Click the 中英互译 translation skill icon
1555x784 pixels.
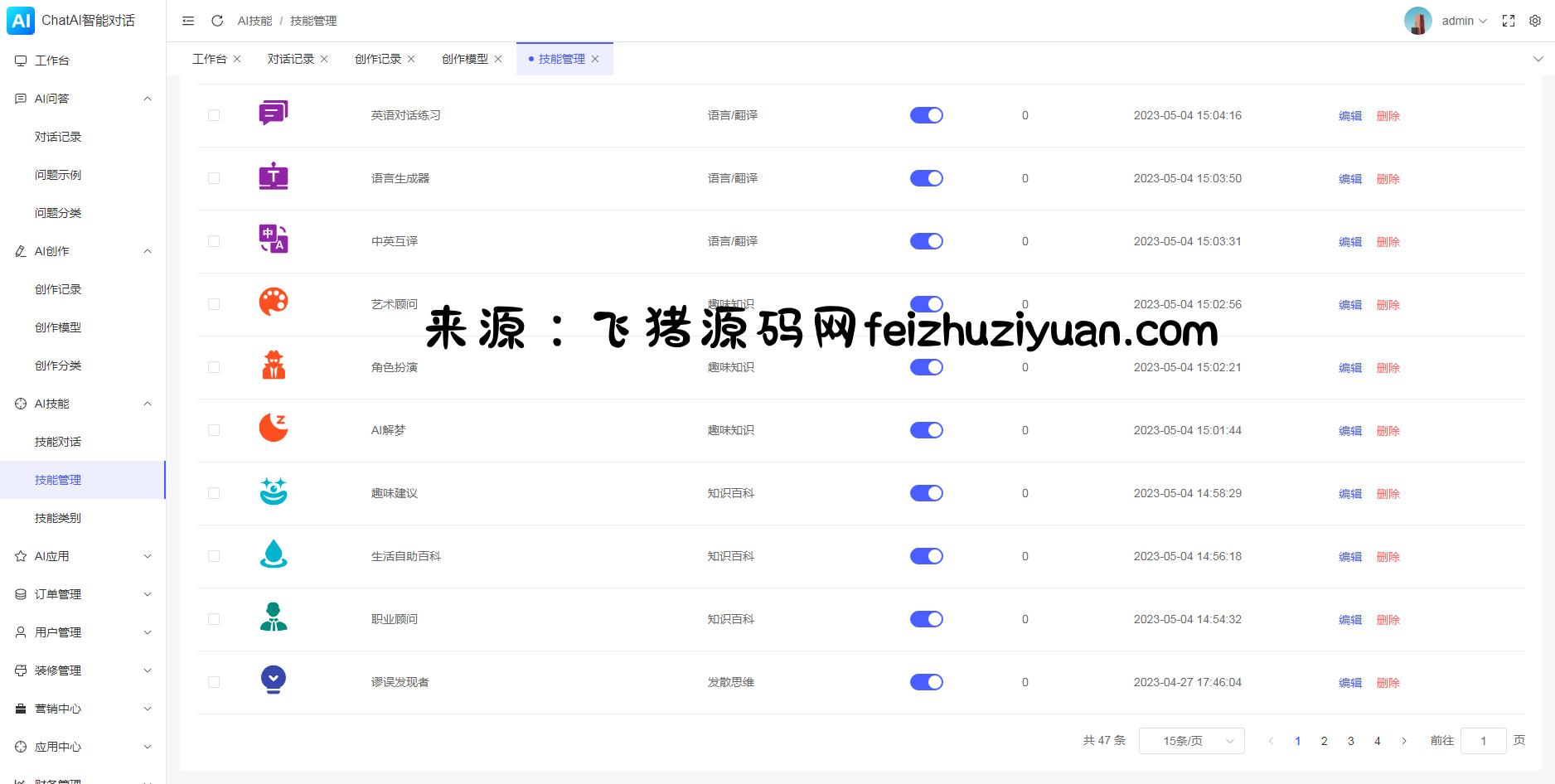coord(274,240)
